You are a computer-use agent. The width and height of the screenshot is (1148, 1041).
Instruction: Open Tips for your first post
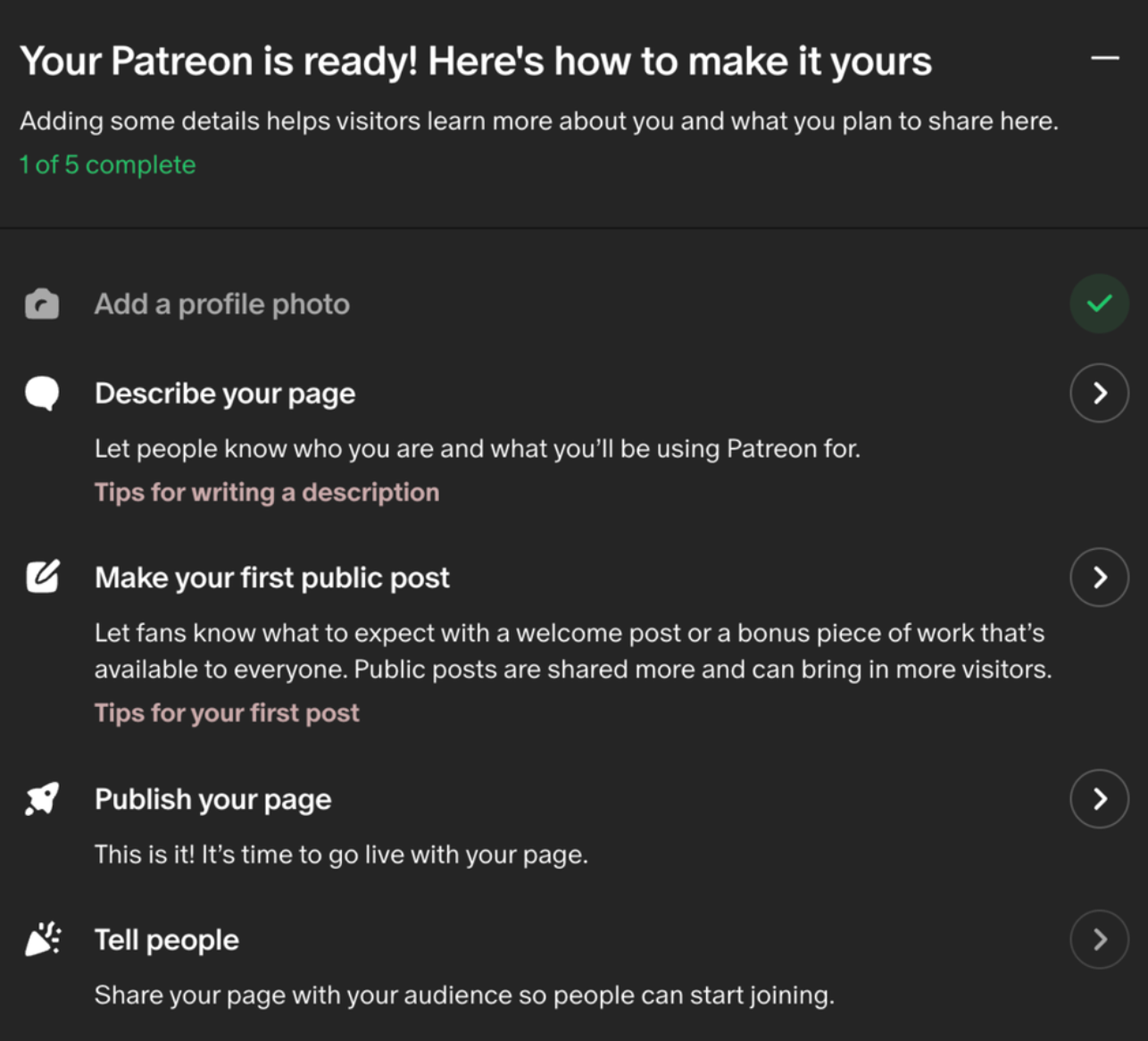[227, 712]
